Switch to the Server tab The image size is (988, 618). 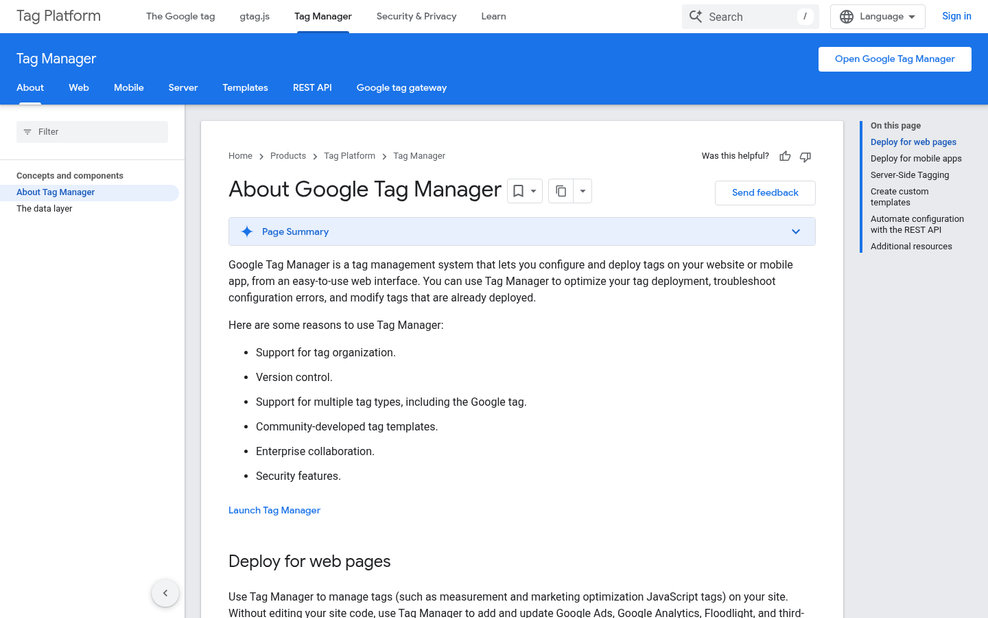point(183,88)
